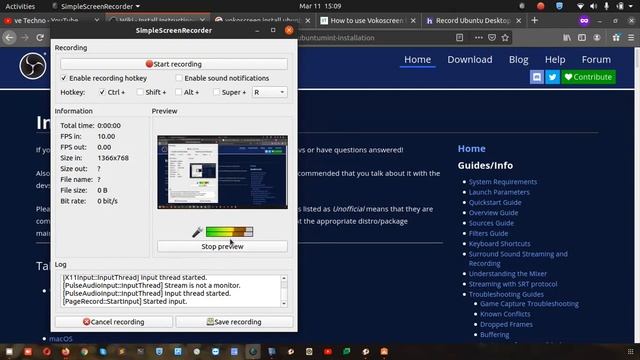Click the shield tray icon in top bar
Viewport: 640px width, 360px height.
click(x=559, y=6)
